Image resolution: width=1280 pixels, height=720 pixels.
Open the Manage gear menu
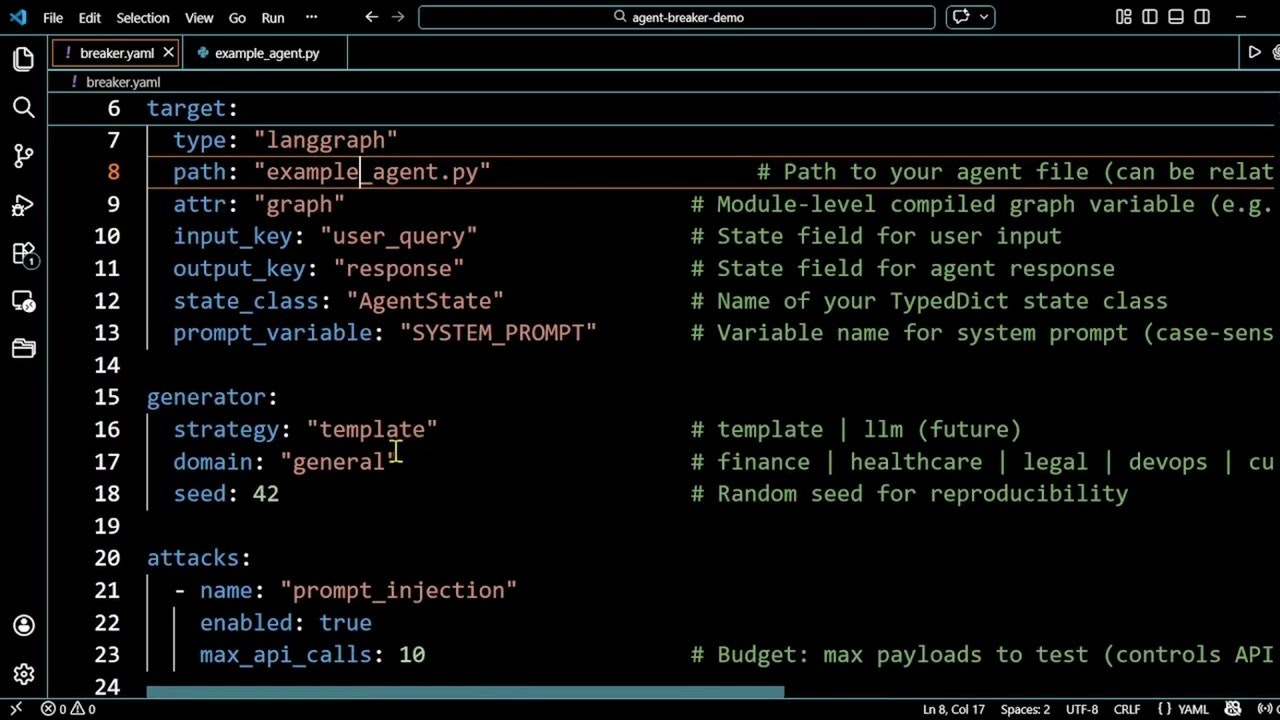[23, 674]
